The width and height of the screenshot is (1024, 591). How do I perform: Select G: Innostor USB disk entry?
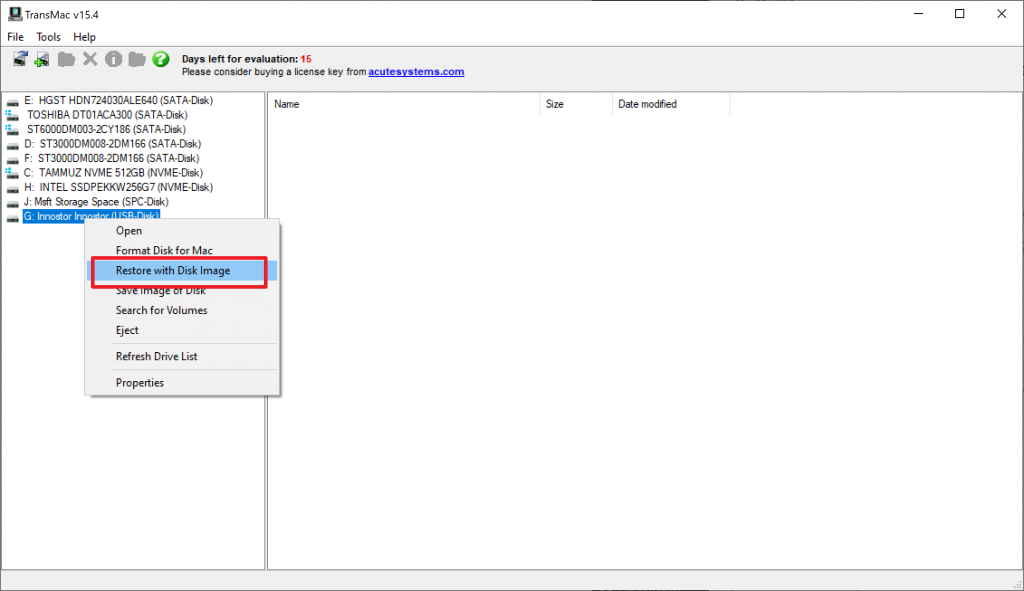[91, 216]
